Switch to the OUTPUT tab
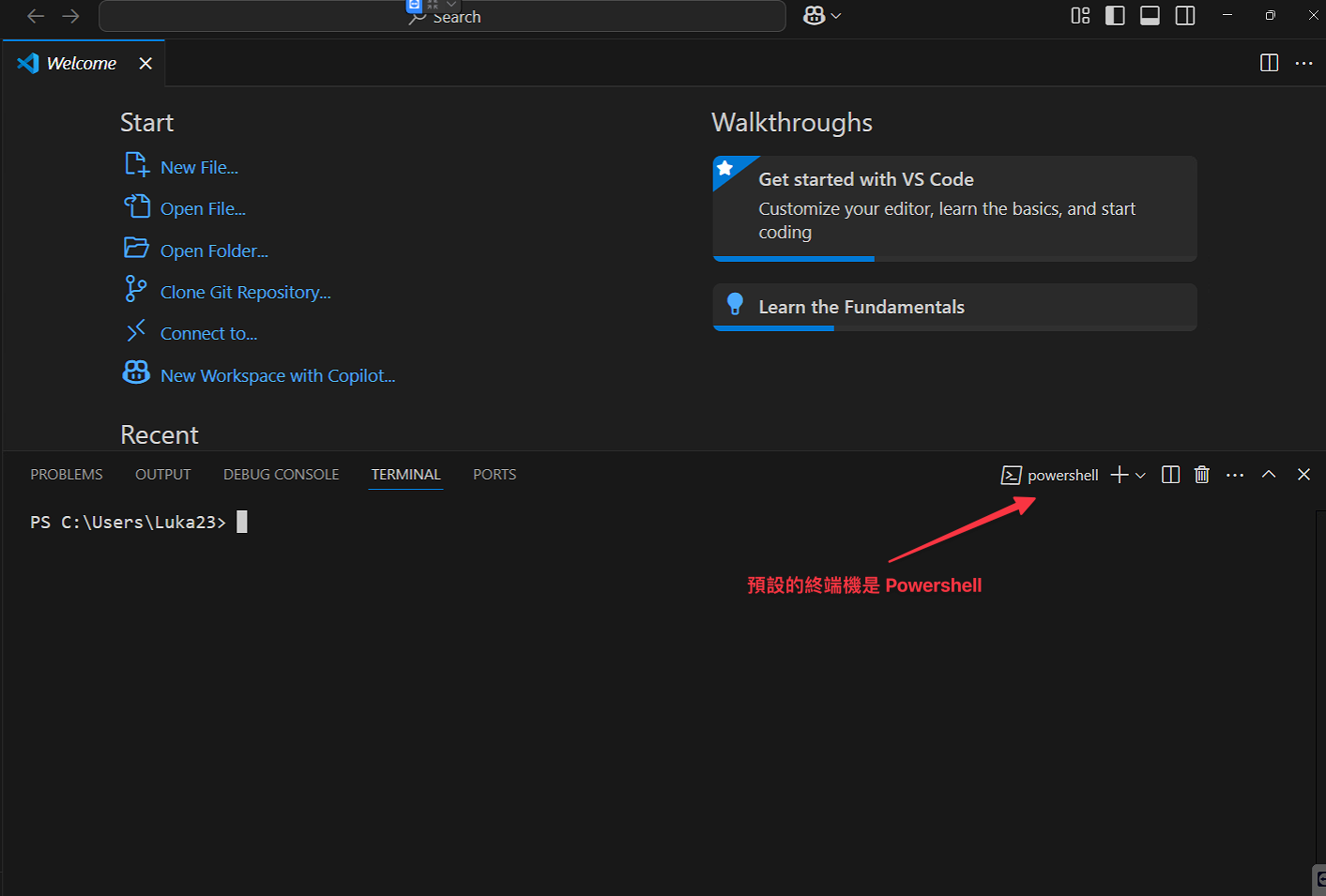Viewport: 1326px width, 896px height. point(163,475)
